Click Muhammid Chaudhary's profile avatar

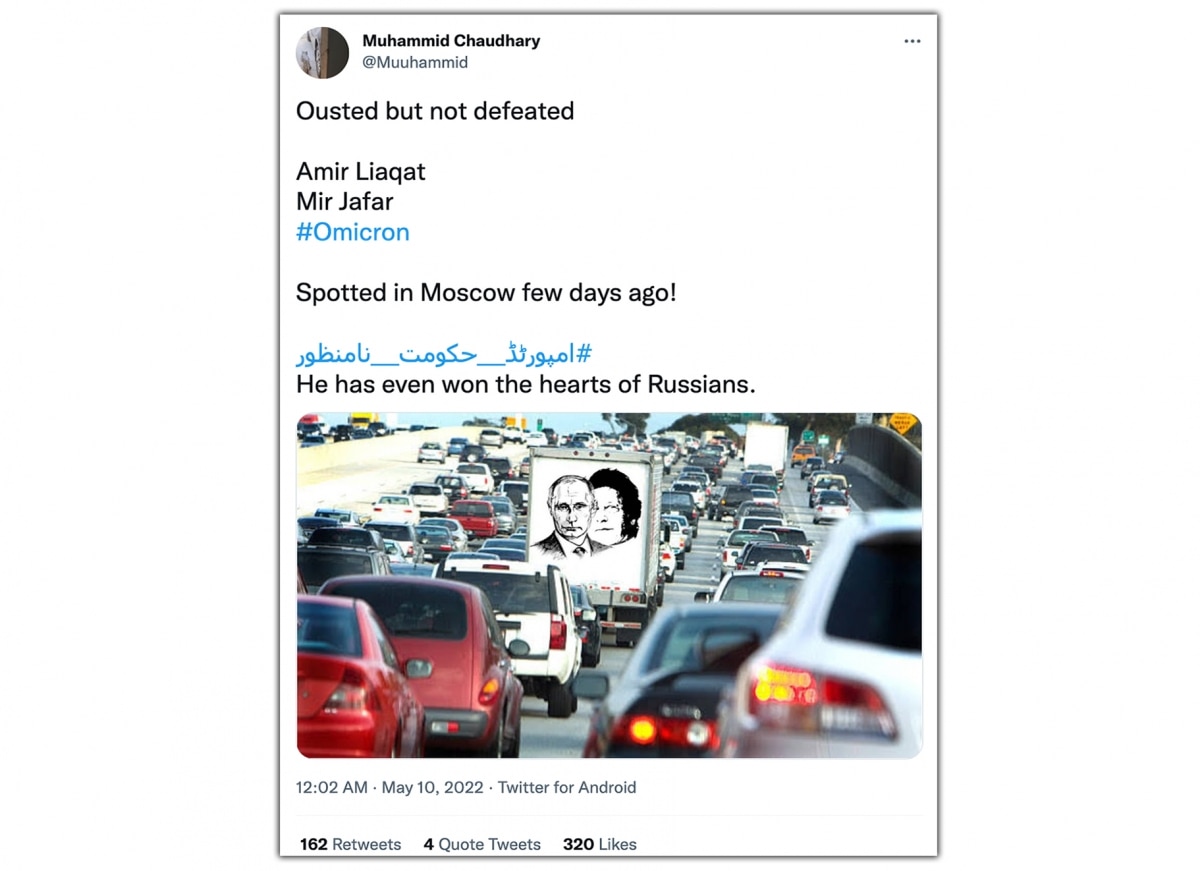(x=322, y=52)
